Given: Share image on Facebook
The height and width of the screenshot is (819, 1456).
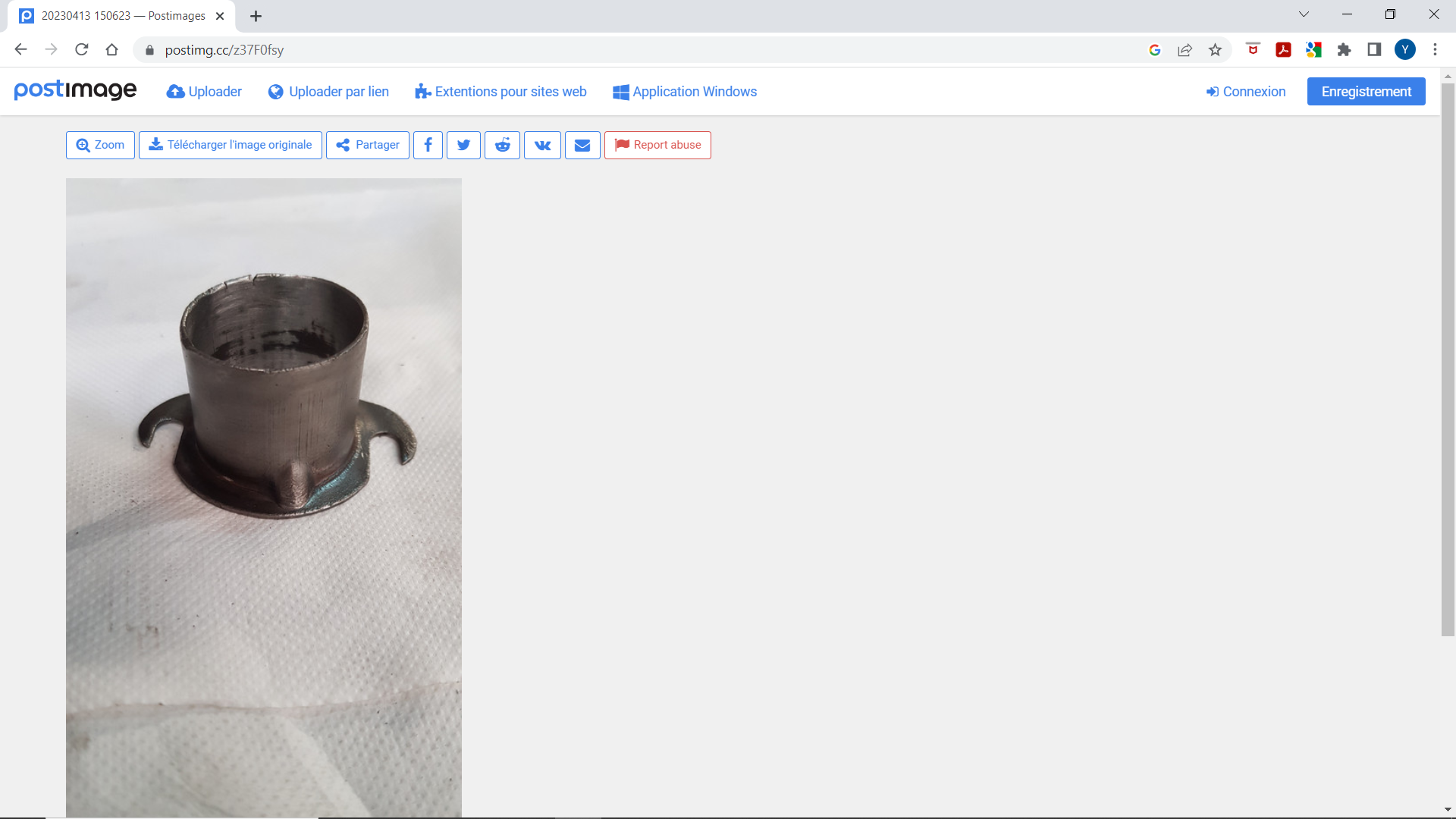Looking at the screenshot, I should tap(428, 145).
